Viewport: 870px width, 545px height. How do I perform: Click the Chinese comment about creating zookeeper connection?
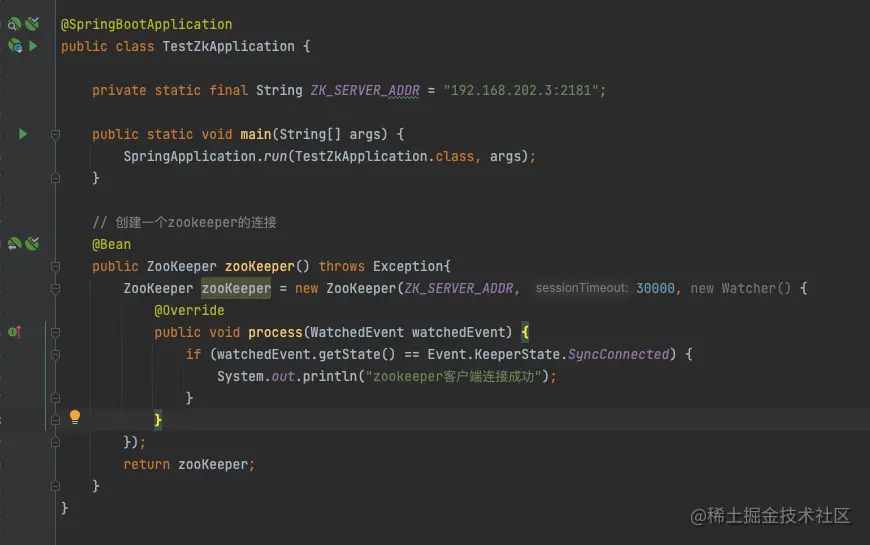coord(184,223)
